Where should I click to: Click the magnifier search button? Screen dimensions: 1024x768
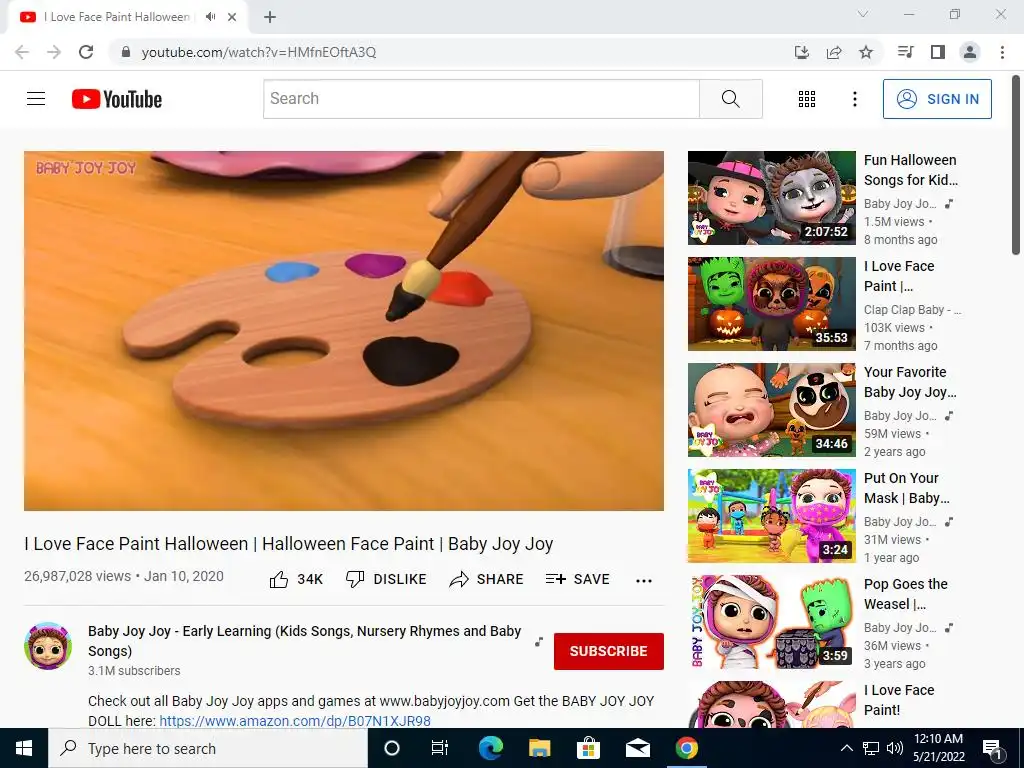(x=731, y=99)
